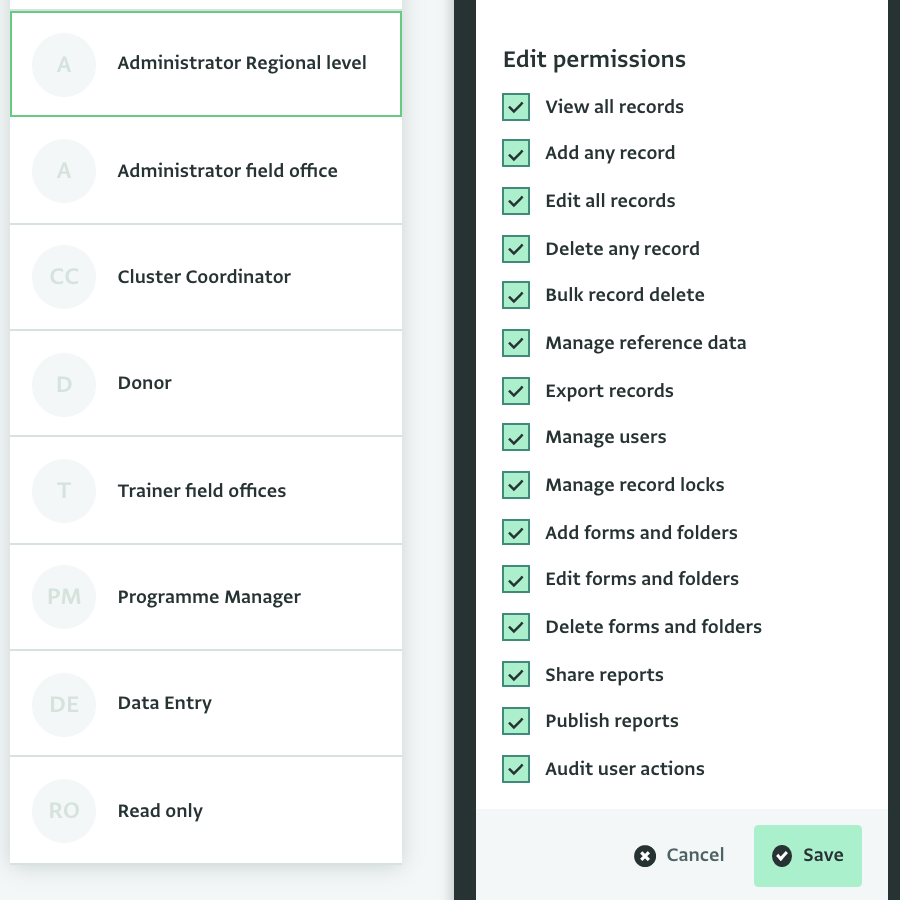Cancel editing permissions
This screenshot has height=900, width=900.
click(x=680, y=855)
